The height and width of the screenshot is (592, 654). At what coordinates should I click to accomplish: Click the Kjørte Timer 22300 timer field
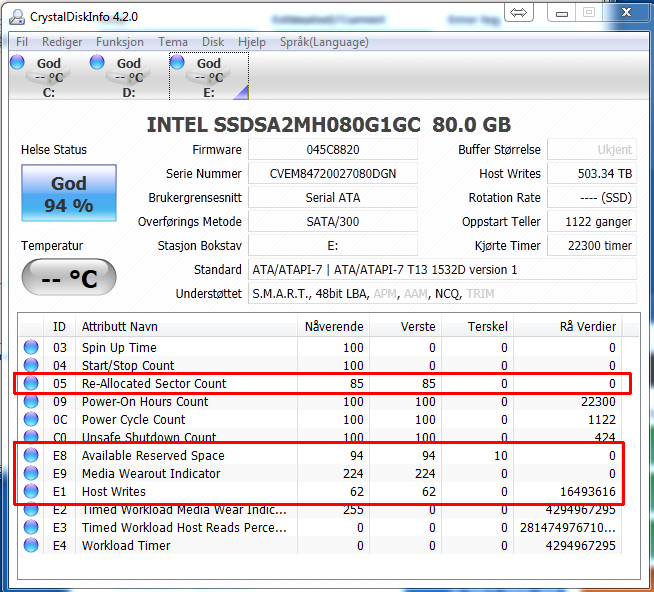point(592,245)
